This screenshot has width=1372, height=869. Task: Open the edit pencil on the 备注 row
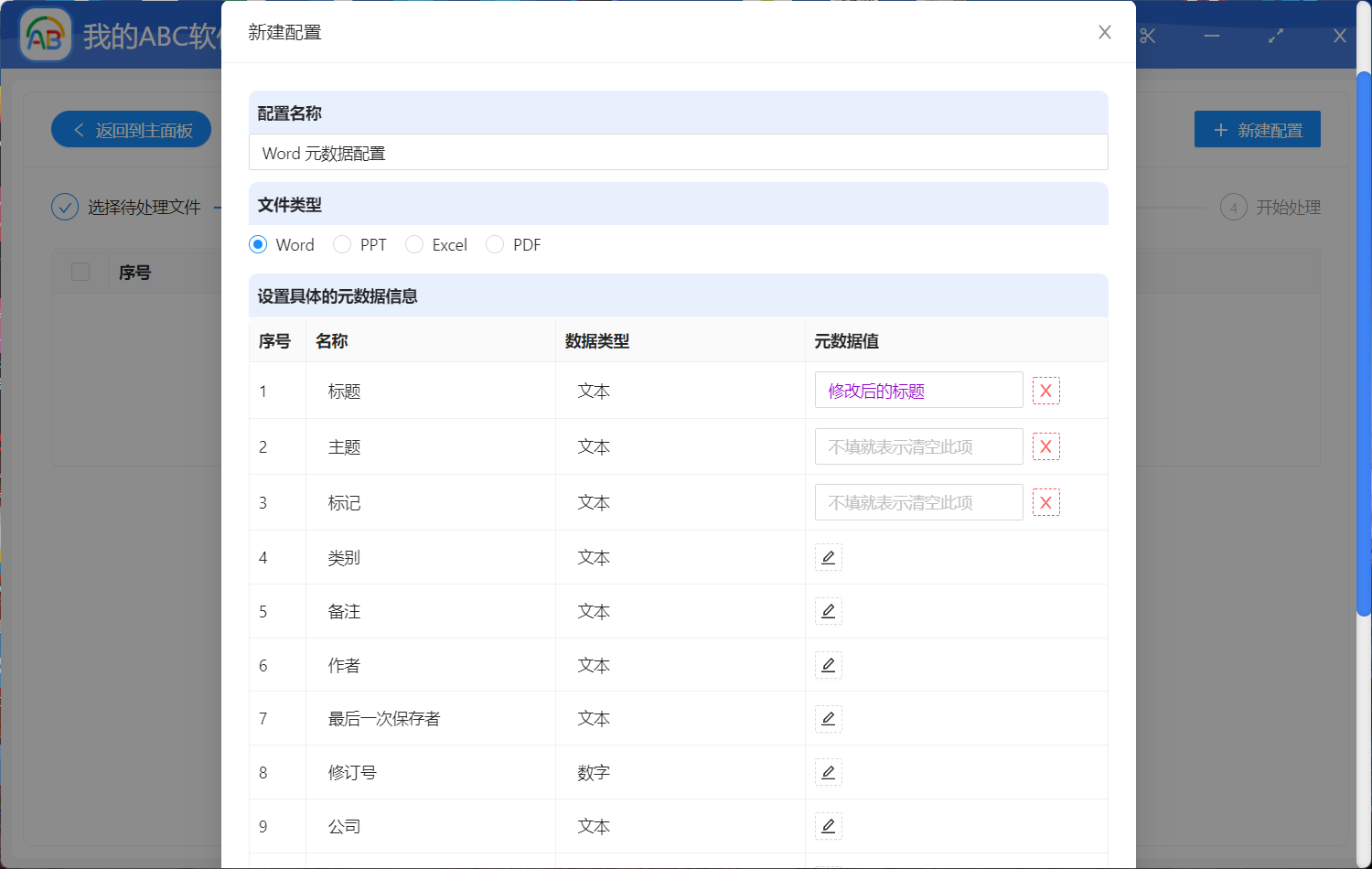click(x=828, y=611)
